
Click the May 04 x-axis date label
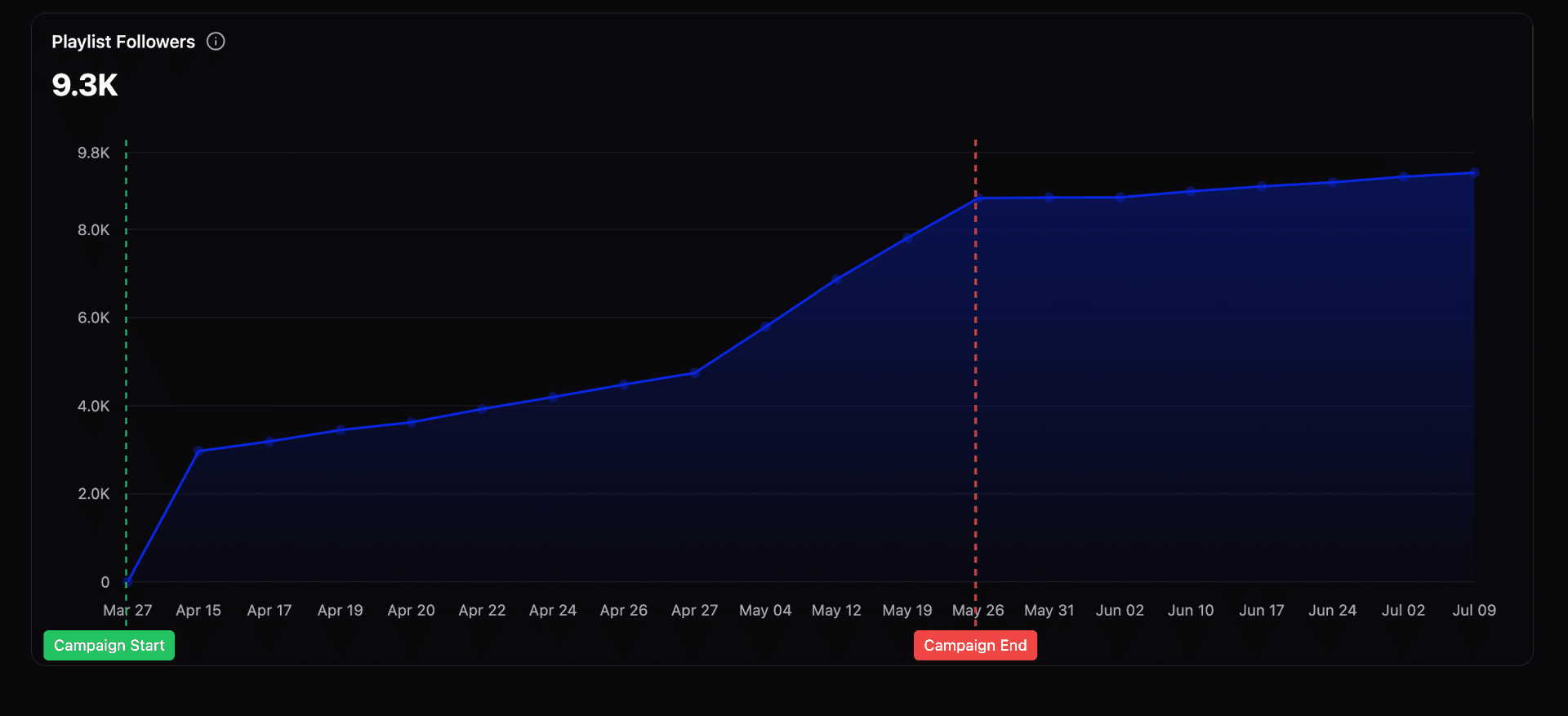point(765,610)
